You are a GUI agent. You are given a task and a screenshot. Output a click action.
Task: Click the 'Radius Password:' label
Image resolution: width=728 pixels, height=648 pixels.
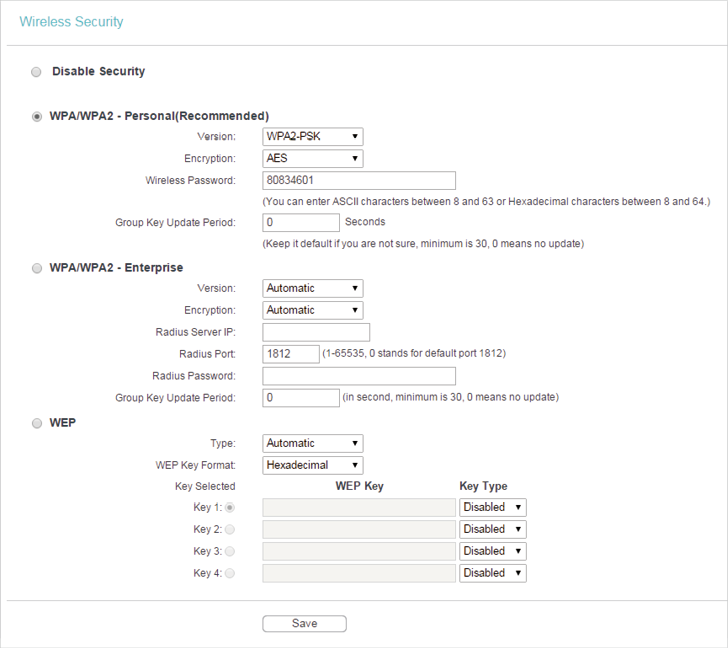coord(194,376)
